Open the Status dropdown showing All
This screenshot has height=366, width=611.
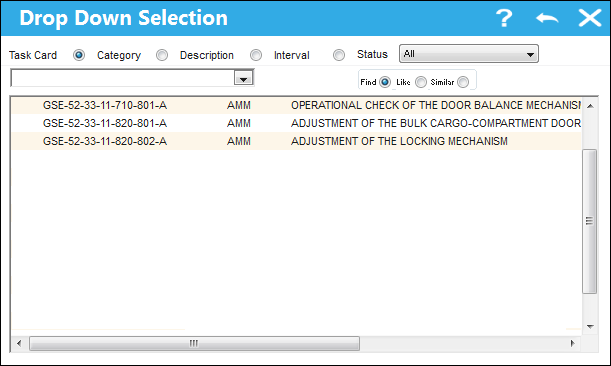point(469,54)
